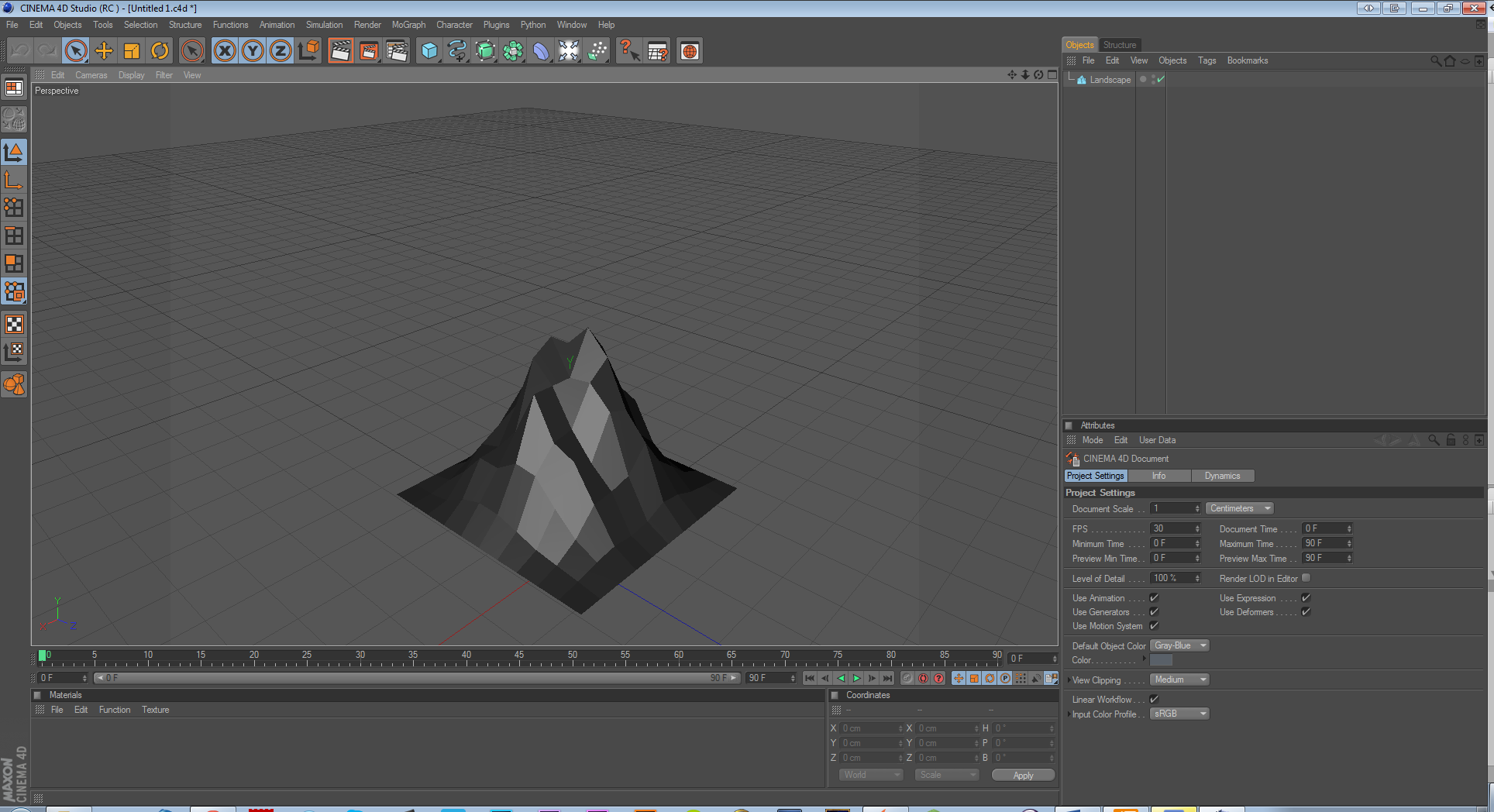Toggle Y axis lock icon
This screenshot has width=1494, height=812.
[x=253, y=51]
